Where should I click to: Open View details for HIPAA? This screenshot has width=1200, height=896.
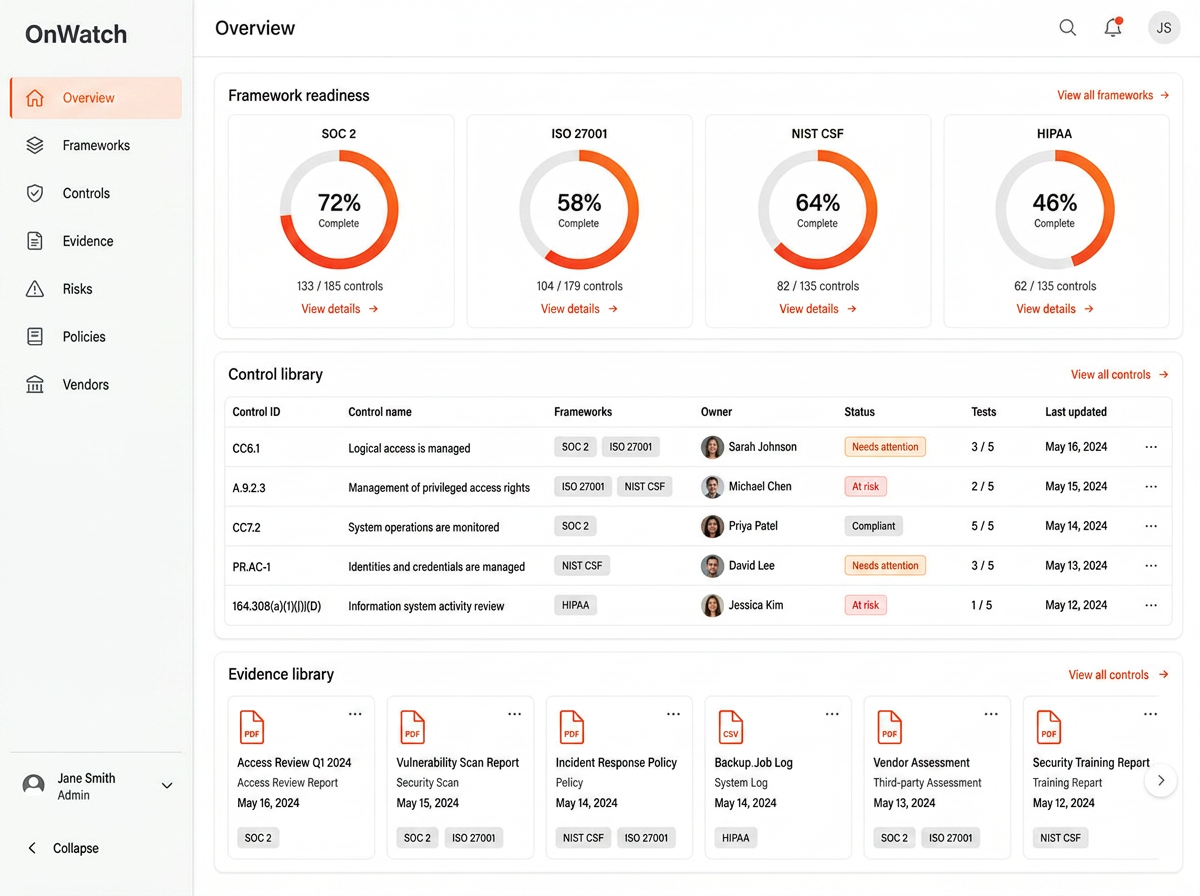point(1055,309)
